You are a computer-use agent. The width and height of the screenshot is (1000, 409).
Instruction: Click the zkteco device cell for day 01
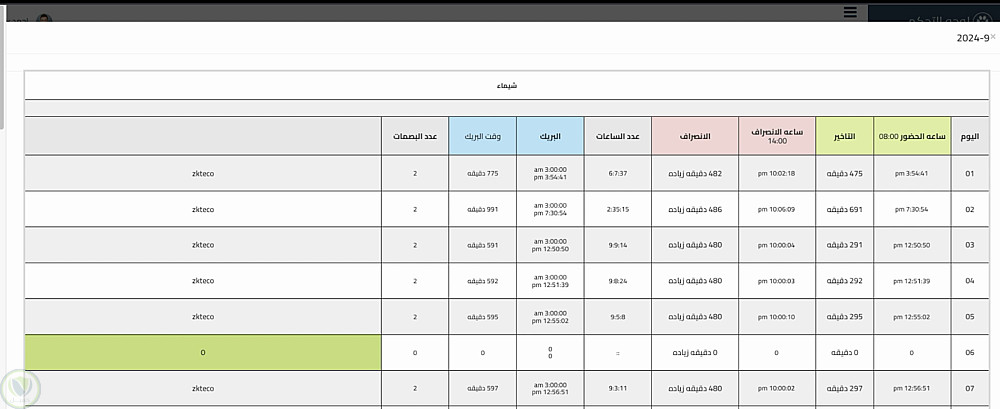[x=203, y=174]
